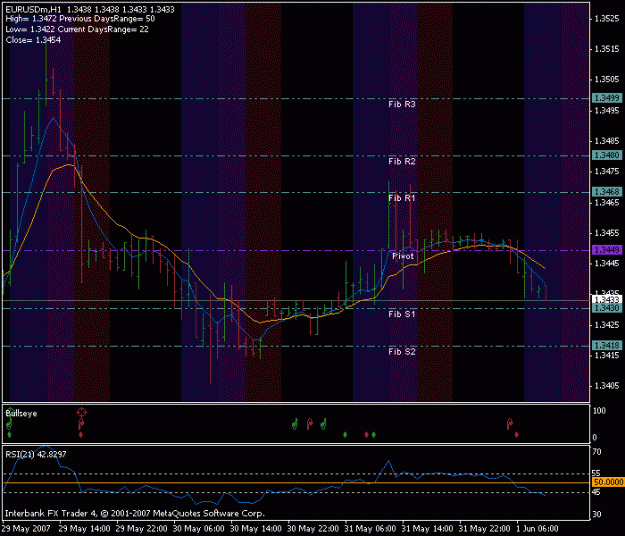Click the red signal marker nearest 1 Jun 06:00 in Bullseye panel
This screenshot has width=625, height=536.
coord(516,434)
